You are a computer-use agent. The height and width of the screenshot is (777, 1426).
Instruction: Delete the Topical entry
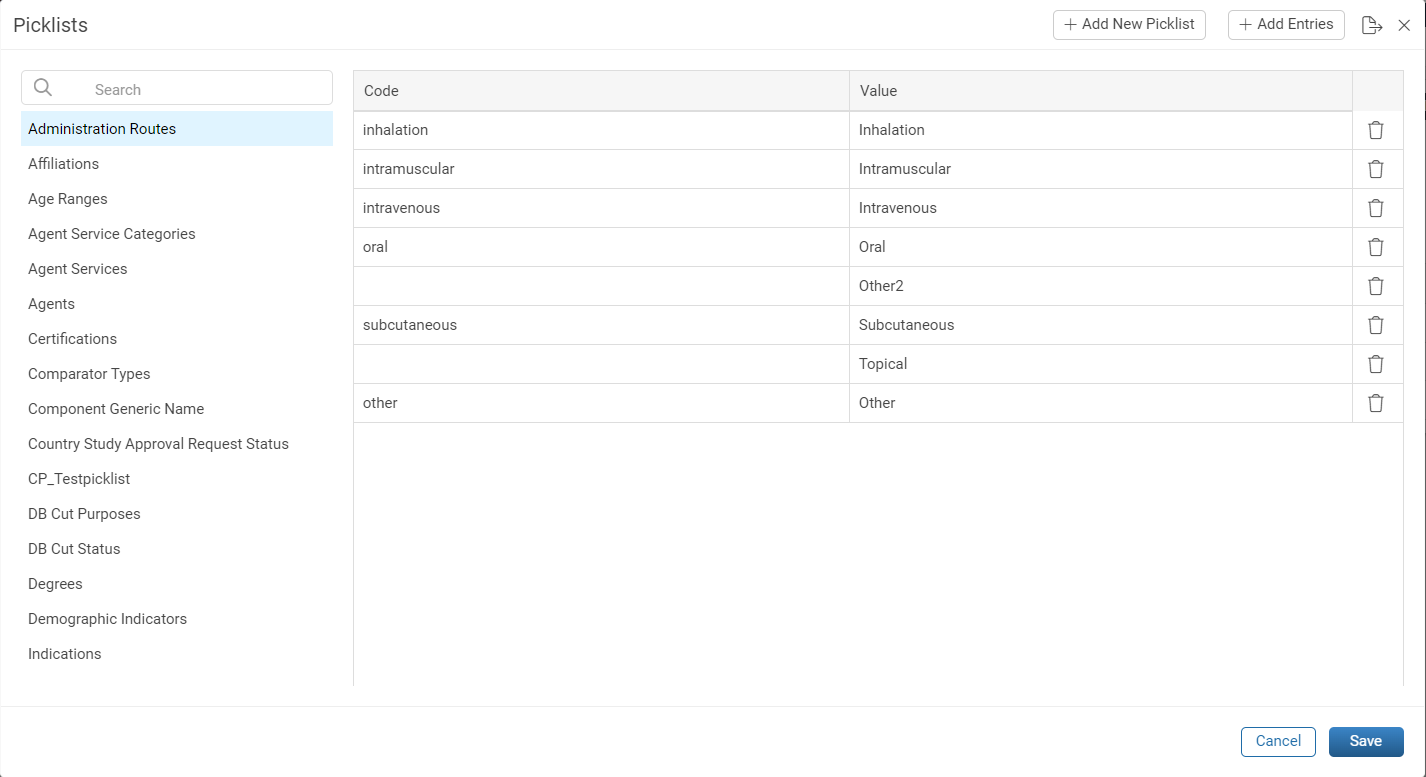(x=1376, y=364)
